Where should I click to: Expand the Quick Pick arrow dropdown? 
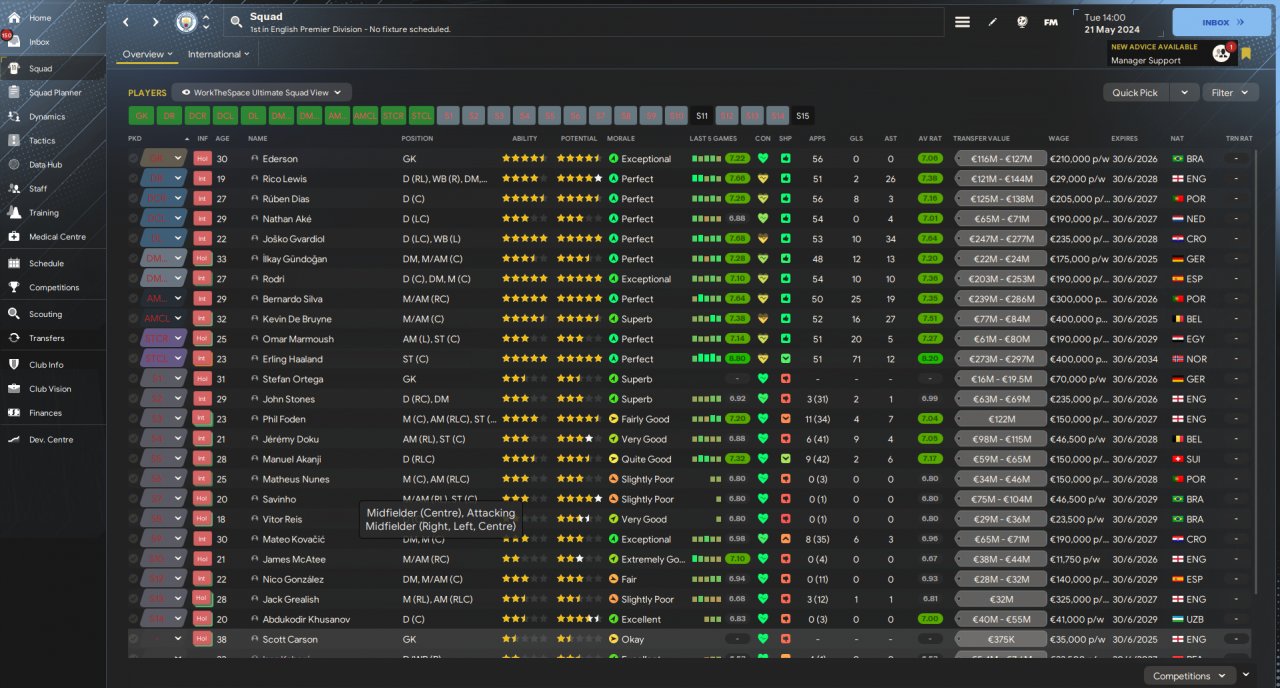1184,92
